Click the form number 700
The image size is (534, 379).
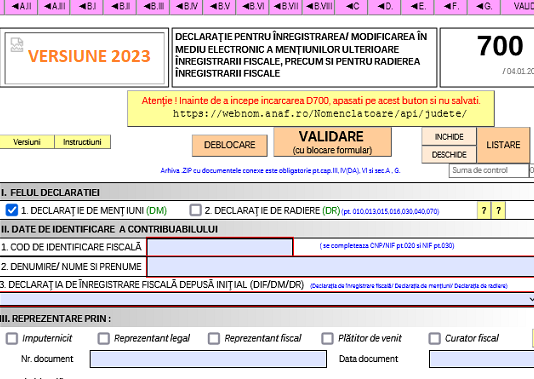click(x=500, y=46)
